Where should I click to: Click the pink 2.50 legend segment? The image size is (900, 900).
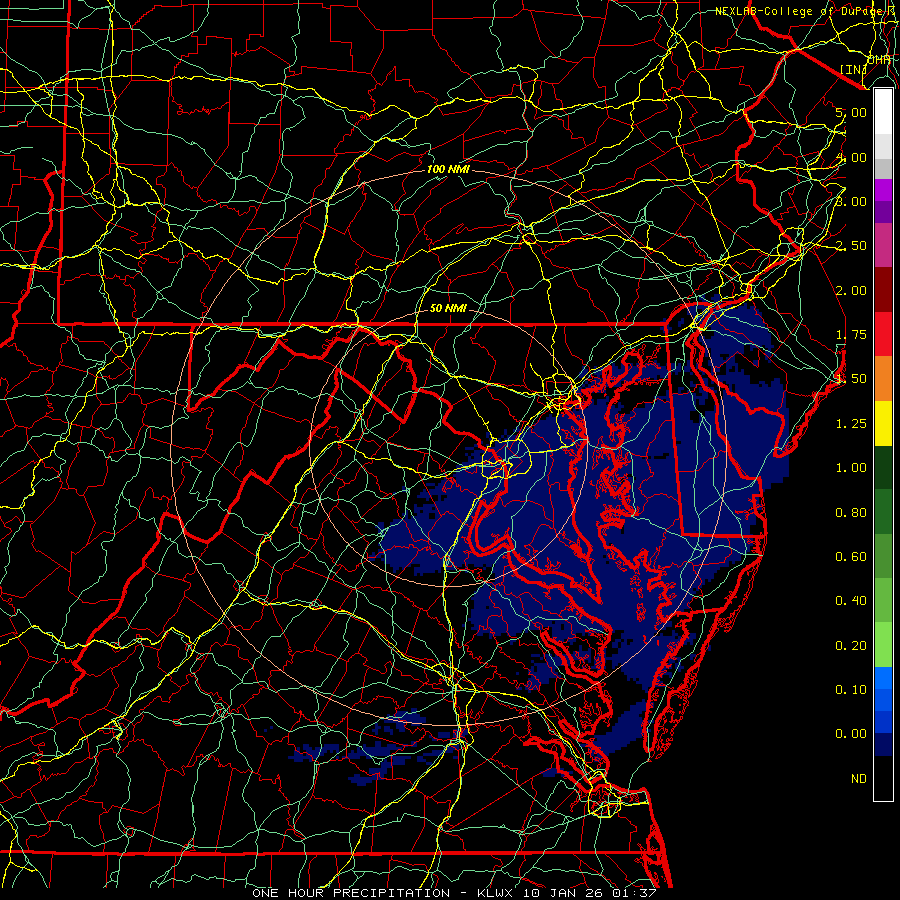(x=883, y=246)
